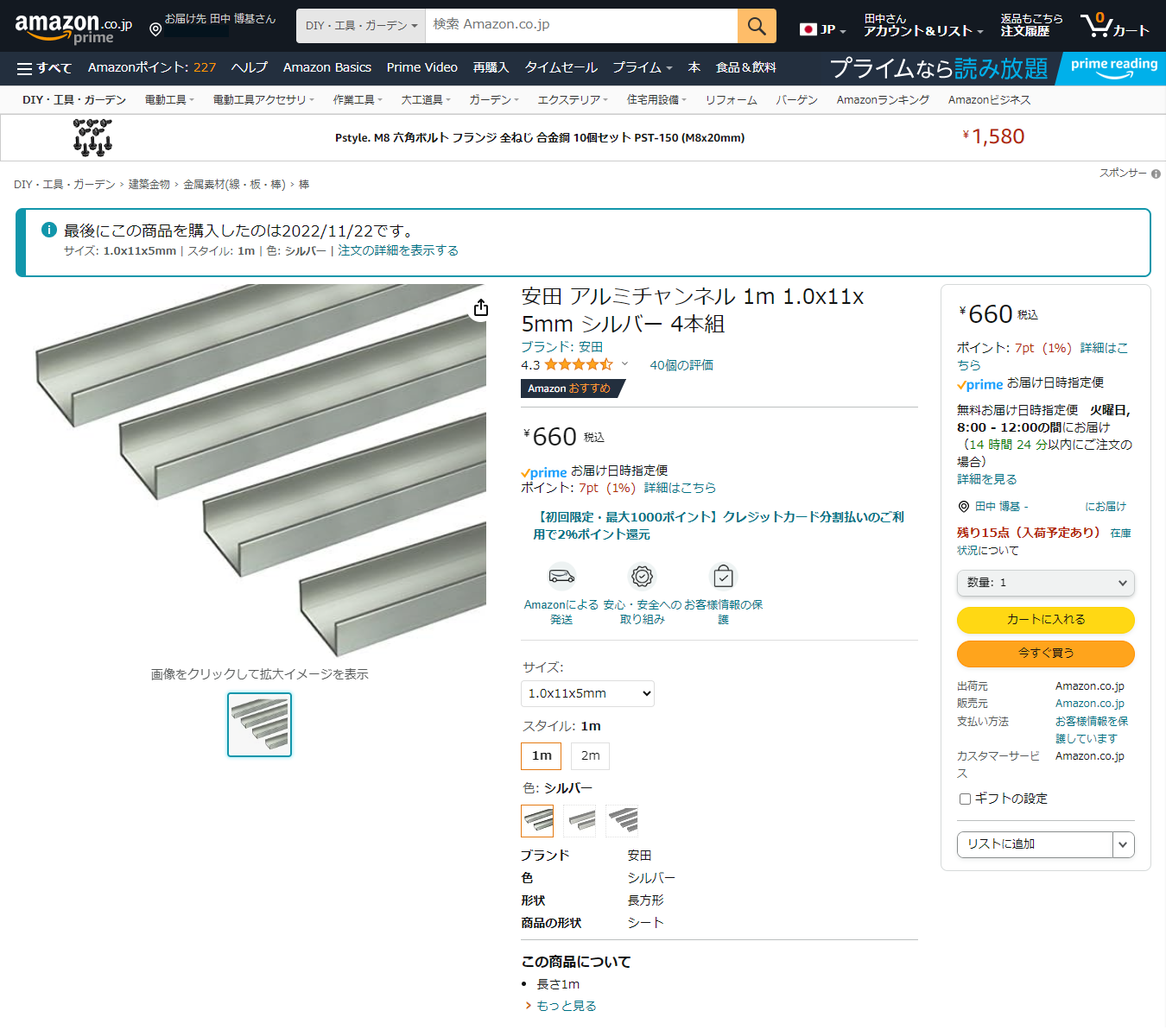Screen dimensions: 1166x1036
Task: Click the sponsor info icon
Action: click(x=1156, y=174)
